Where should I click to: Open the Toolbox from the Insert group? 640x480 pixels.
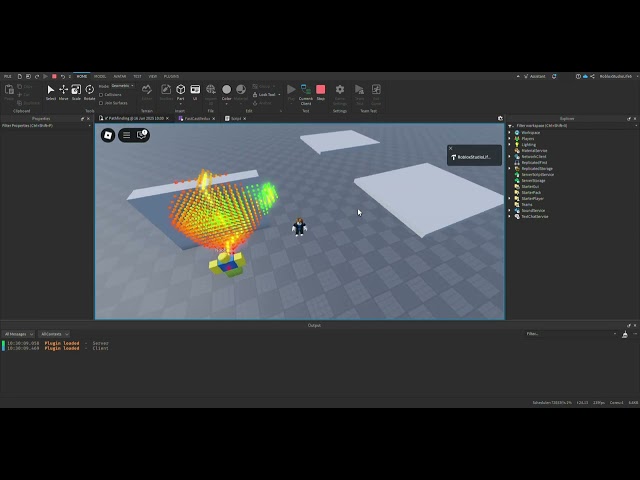tap(166, 92)
